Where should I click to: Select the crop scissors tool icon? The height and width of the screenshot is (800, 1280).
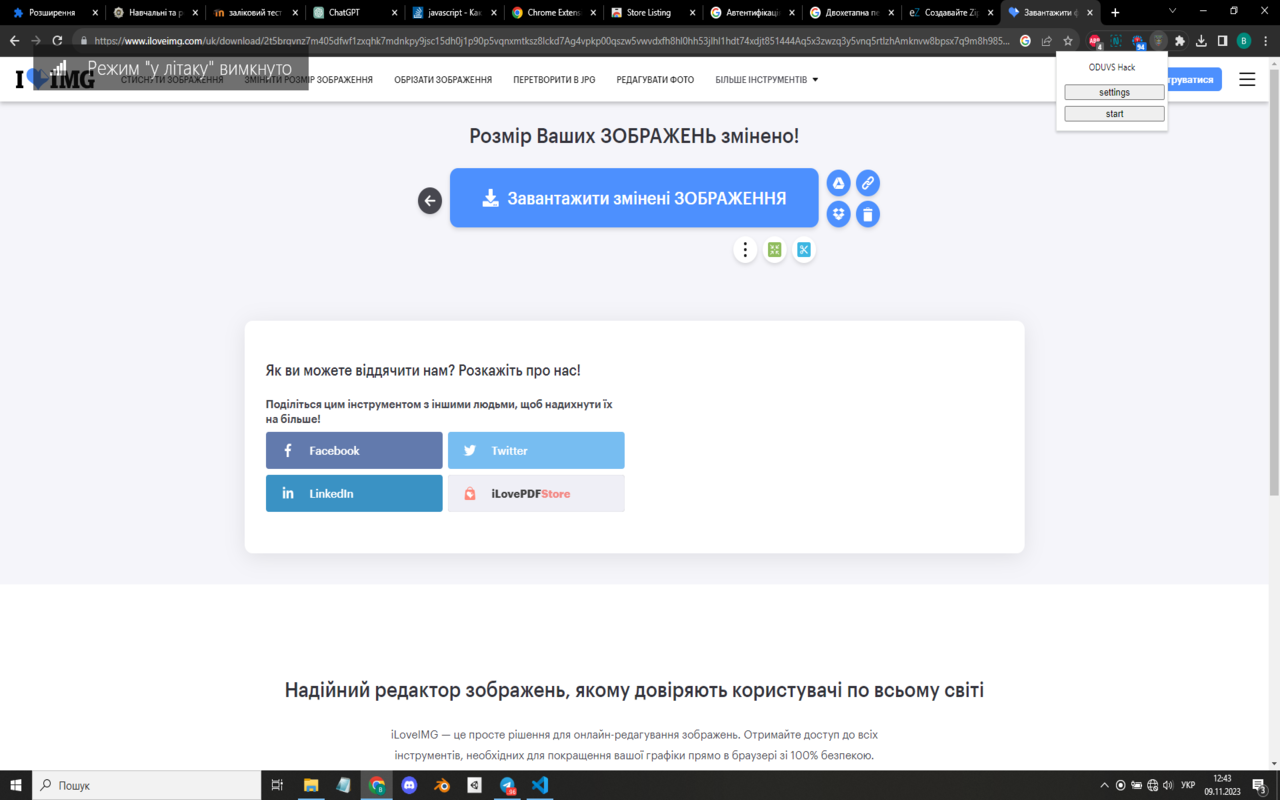804,250
